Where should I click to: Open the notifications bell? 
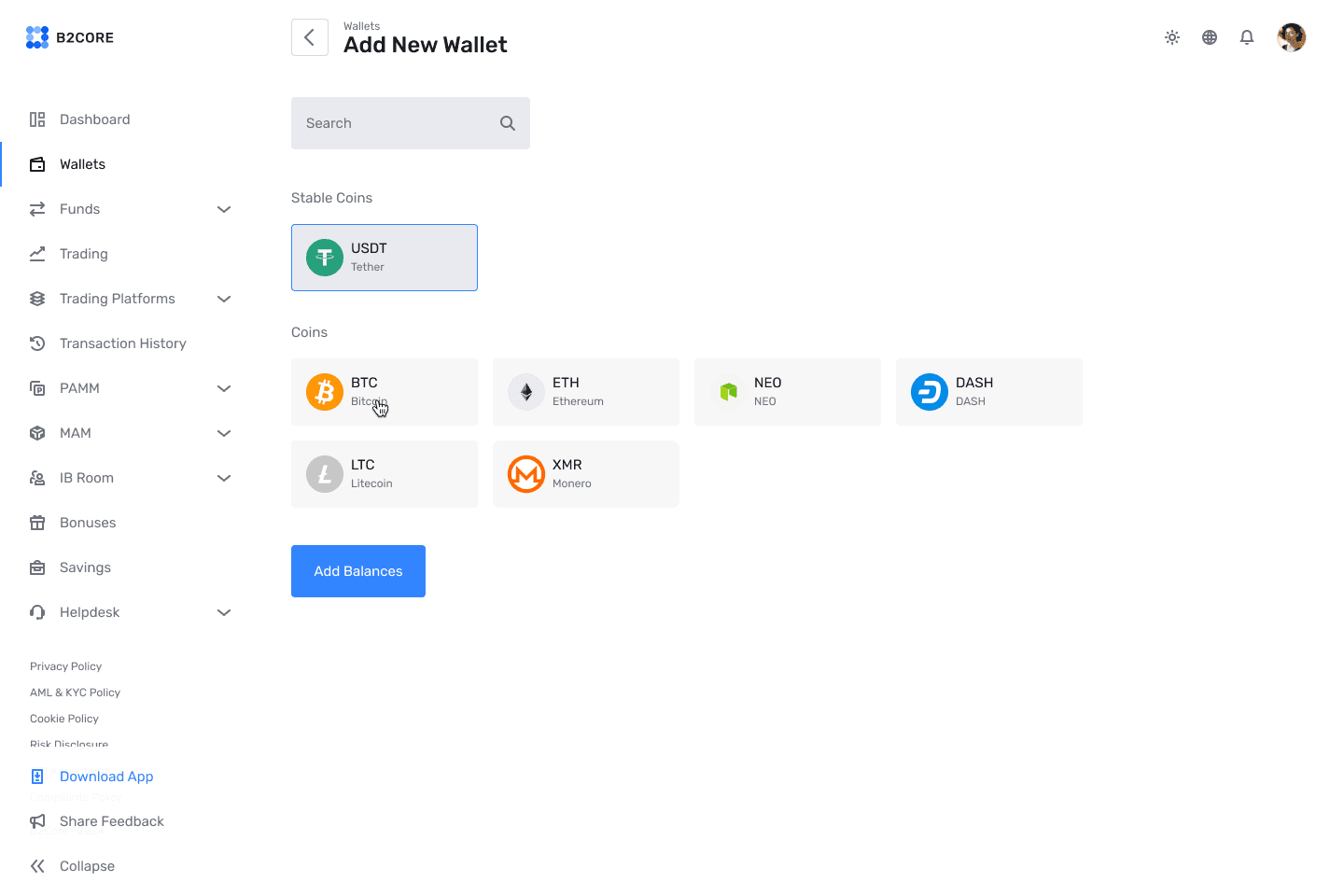[1247, 37]
